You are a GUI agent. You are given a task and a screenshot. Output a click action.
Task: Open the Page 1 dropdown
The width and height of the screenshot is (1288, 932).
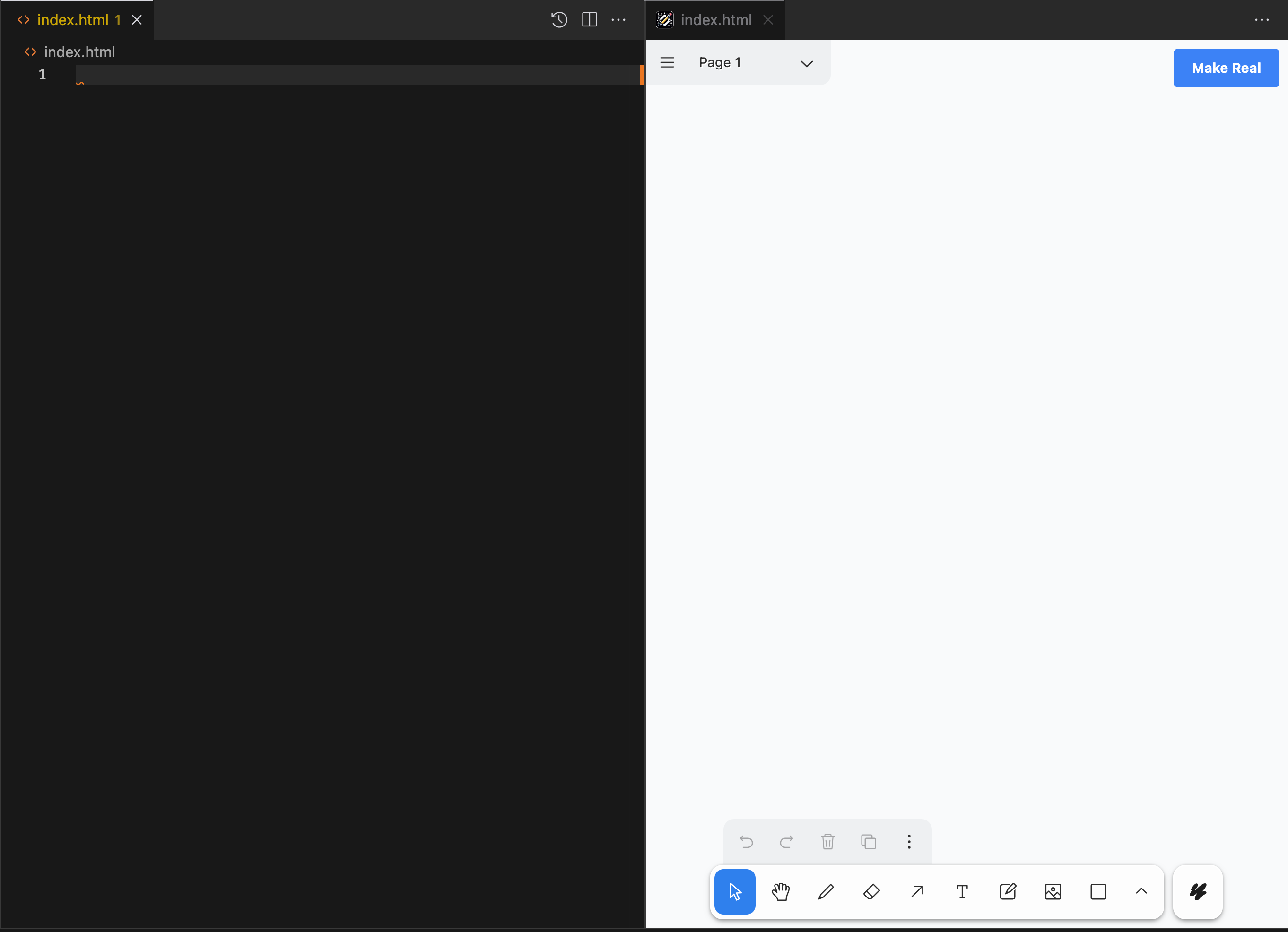(755, 63)
